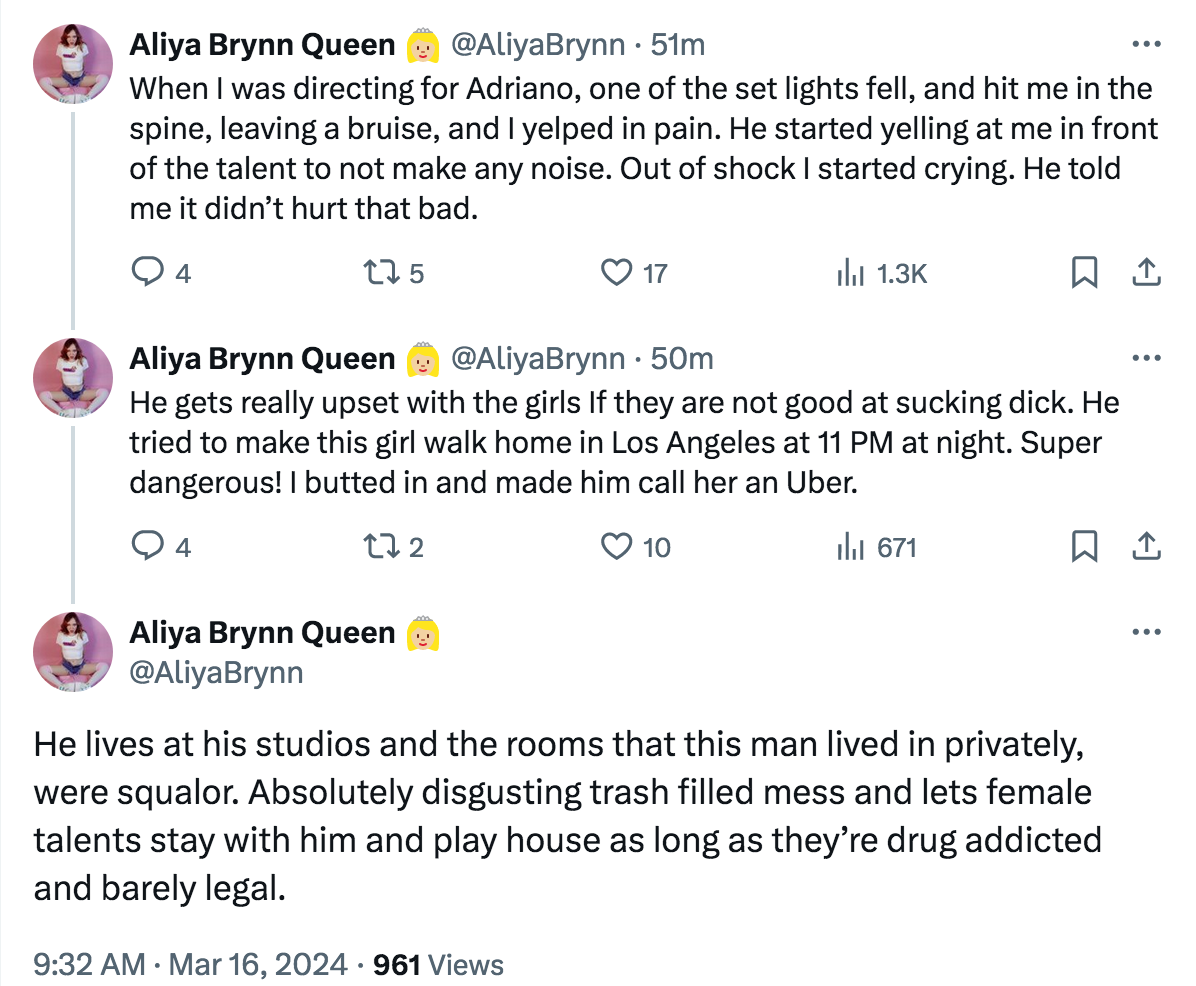1196x986 pixels.
Task: View analytics of tweet with 671 views
Action: point(850,546)
